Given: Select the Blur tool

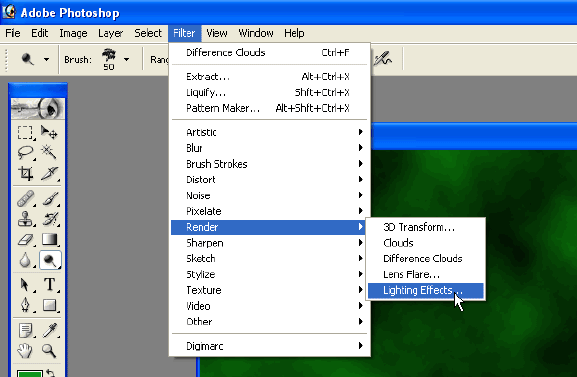Looking at the screenshot, I should (25, 260).
